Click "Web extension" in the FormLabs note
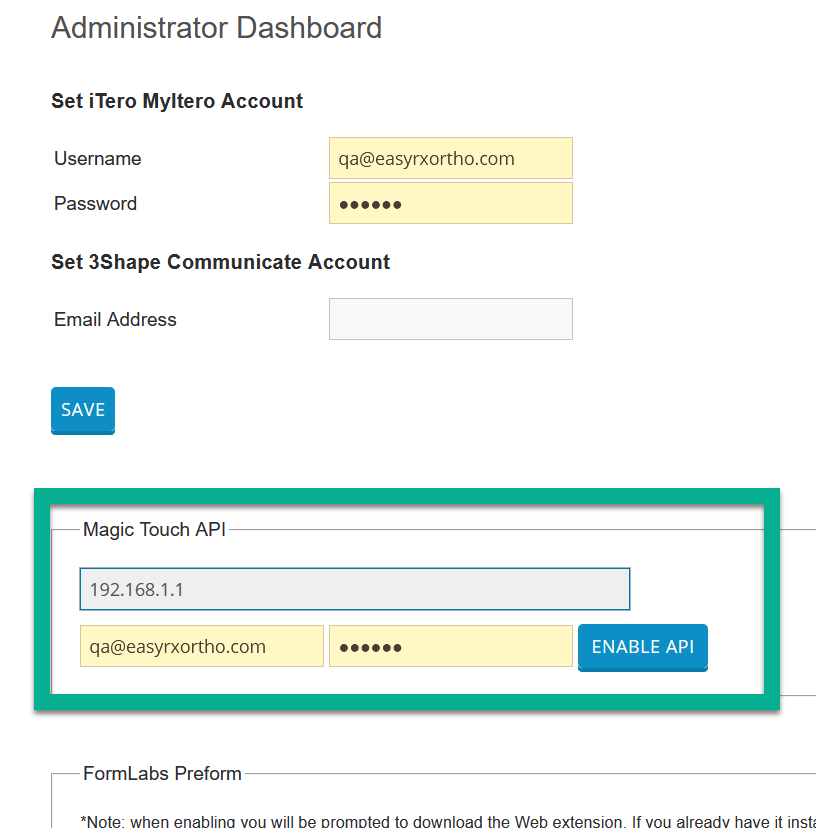This screenshot has height=828, width=816. (545, 821)
